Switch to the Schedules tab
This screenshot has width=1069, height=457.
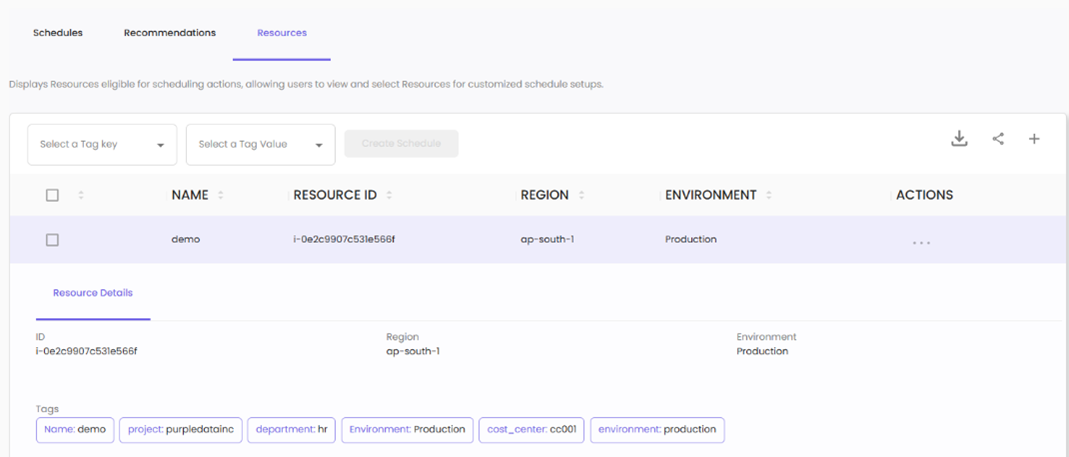pos(58,33)
